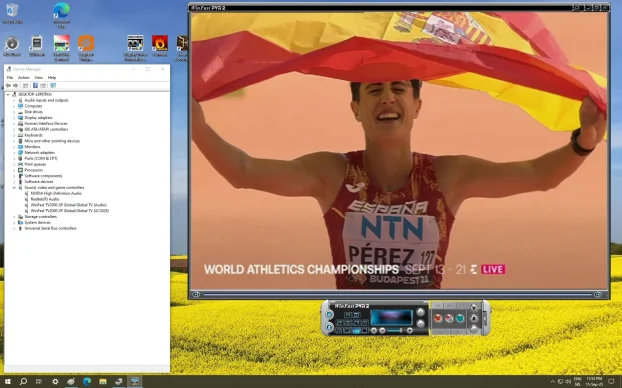Open the Recycle Bin desktop icon
Image resolution: width=622 pixels, height=388 pixels.
click(x=12, y=13)
